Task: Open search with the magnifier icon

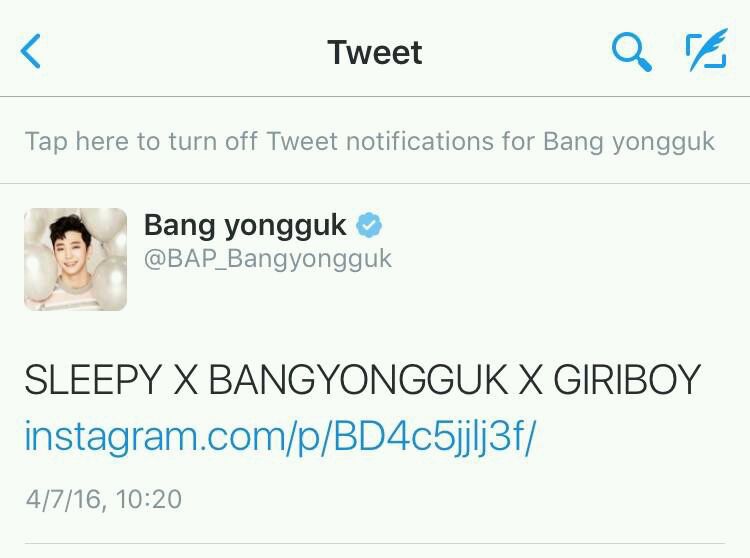Action: (x=631, y=52)
